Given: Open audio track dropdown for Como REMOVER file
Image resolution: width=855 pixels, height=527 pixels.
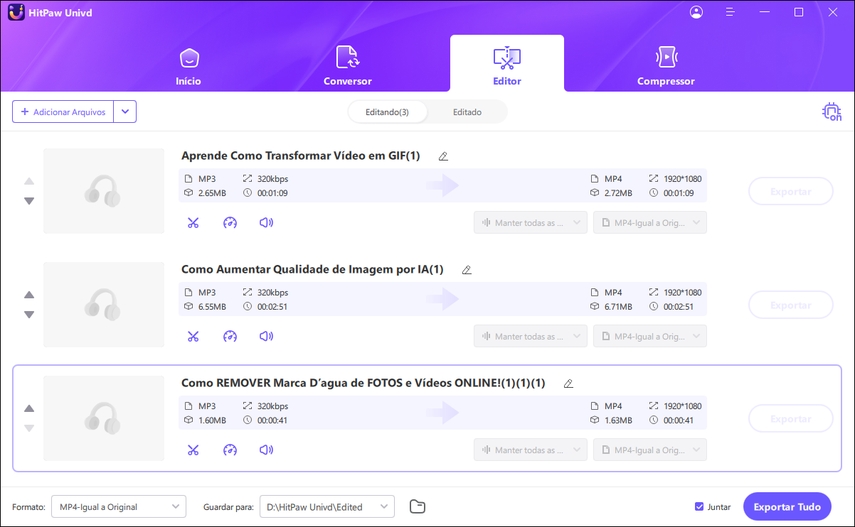Looking at the screenshot, I should click(531, 450).
